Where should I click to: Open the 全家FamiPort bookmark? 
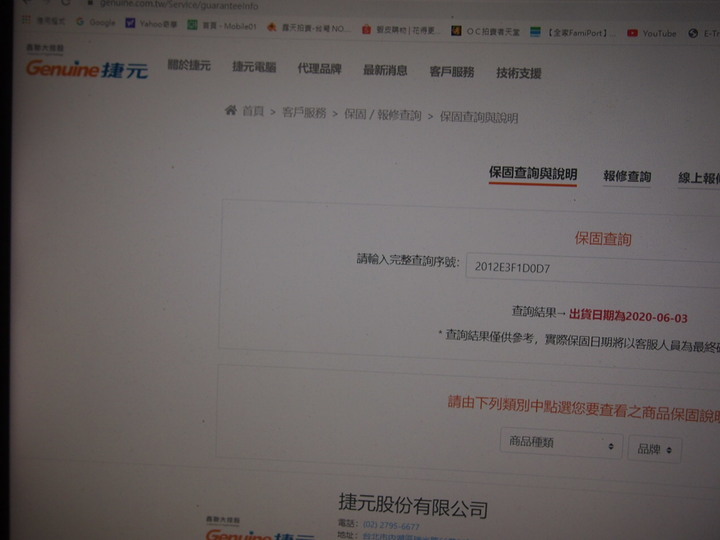tap(573, 33)
